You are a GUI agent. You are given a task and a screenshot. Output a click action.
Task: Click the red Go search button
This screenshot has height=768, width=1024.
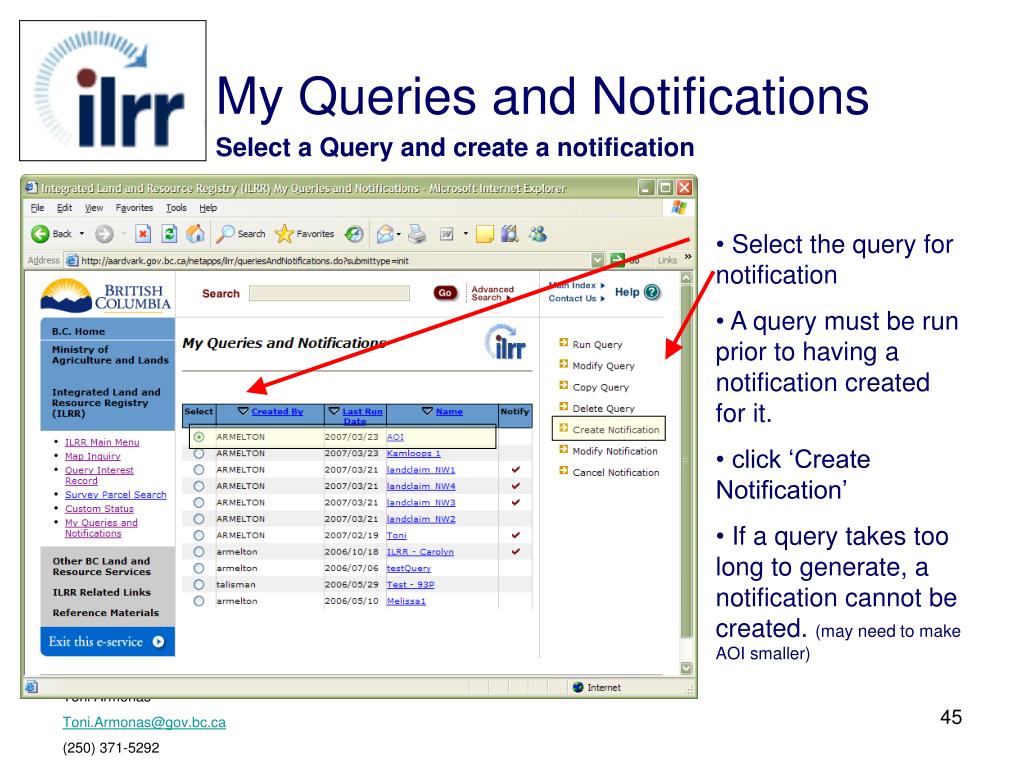click(445, 293)
